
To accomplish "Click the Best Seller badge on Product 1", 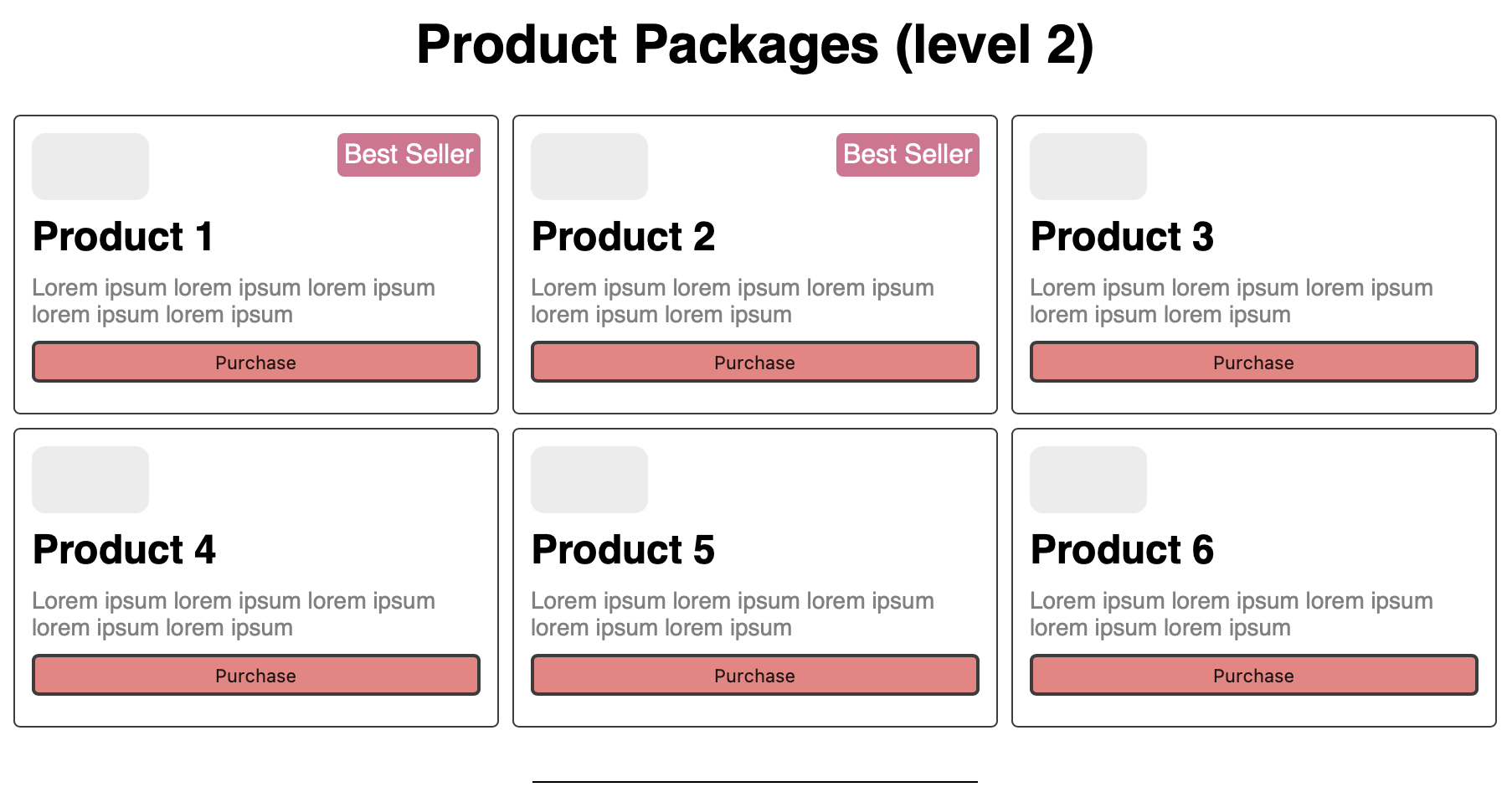I will point(409,155).
